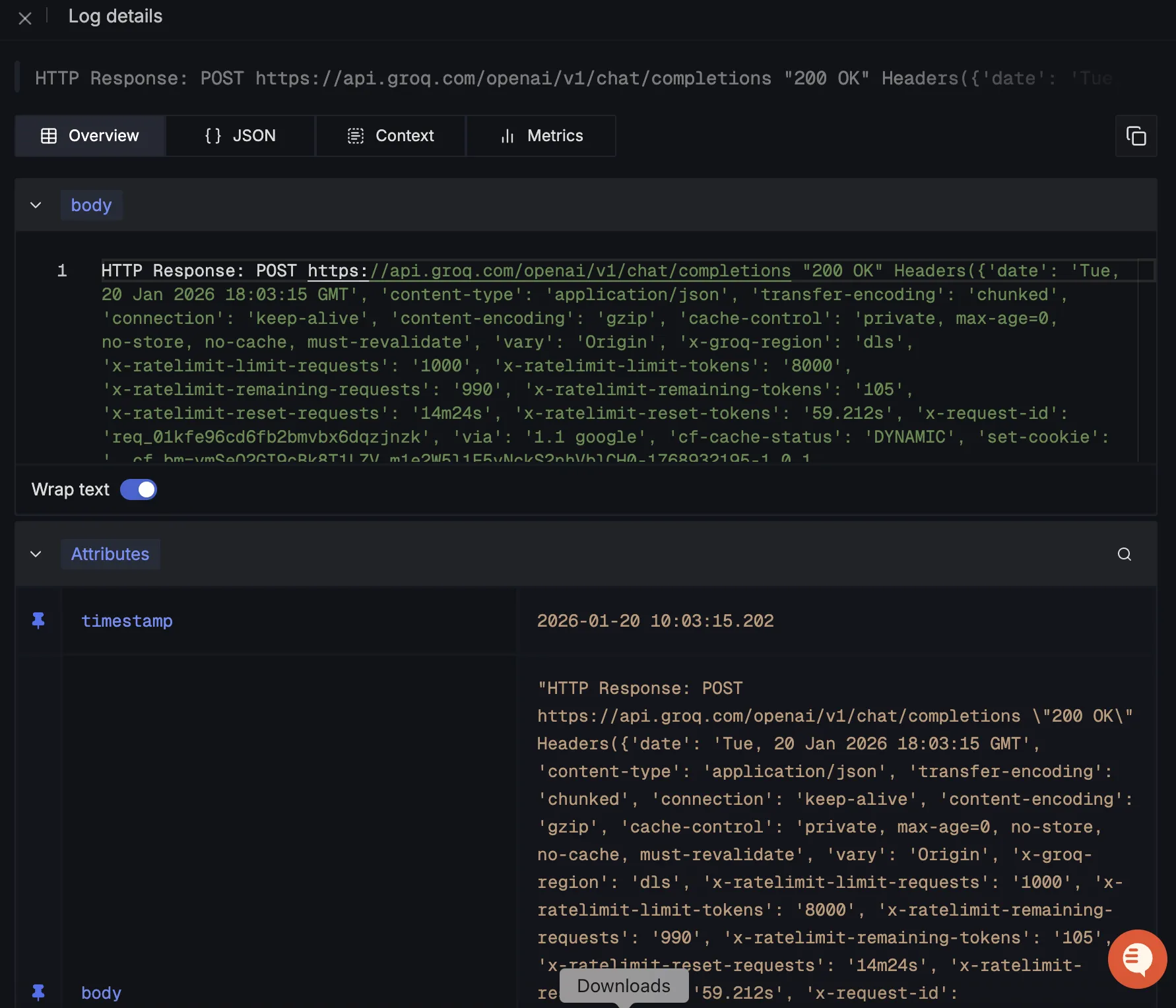
Task: Open the support chat bubble
Action: tap(1136, 959)
